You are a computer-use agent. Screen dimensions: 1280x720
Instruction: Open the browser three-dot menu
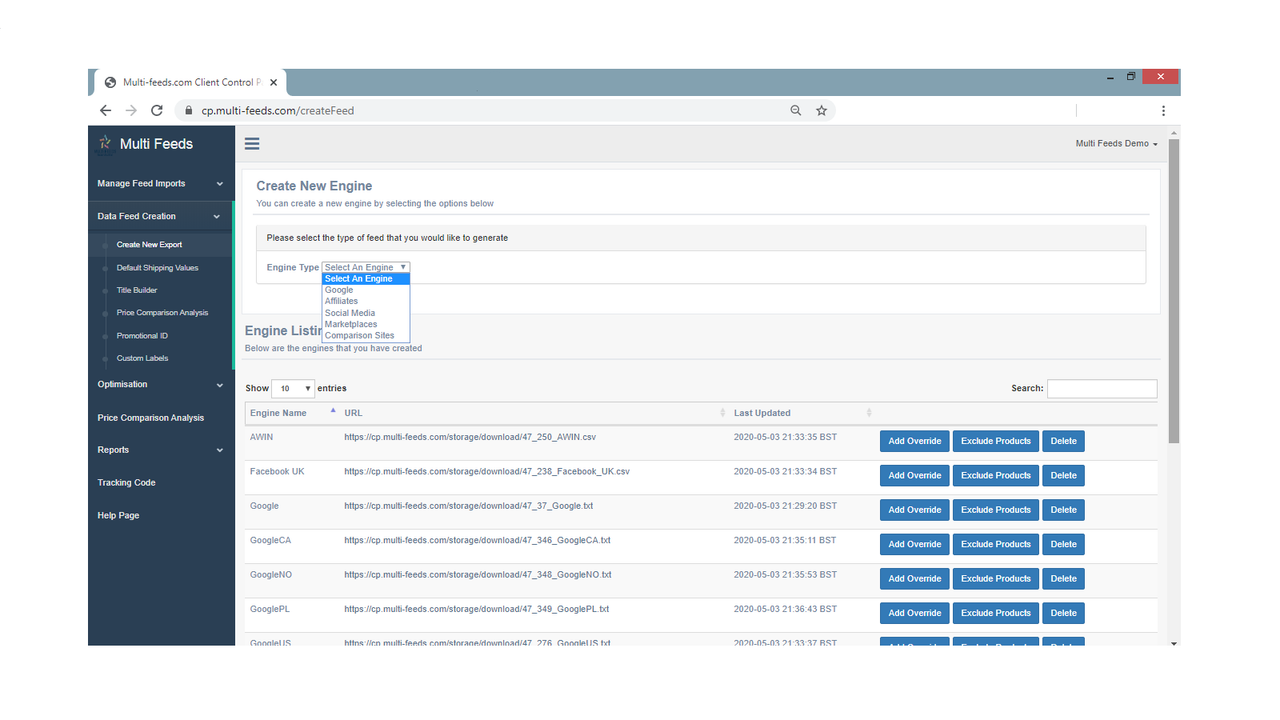(x=1163, y=110)
